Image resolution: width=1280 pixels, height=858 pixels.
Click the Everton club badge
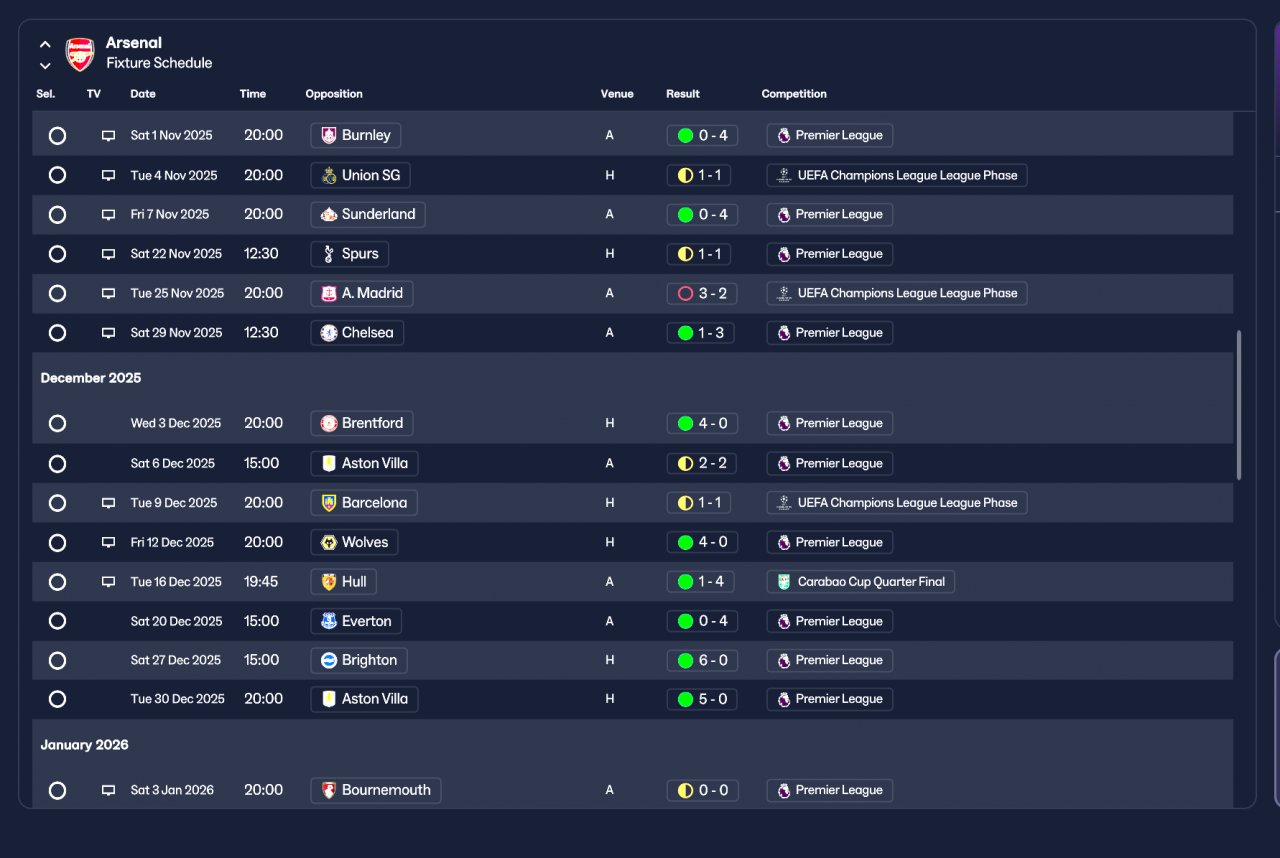[329, 621]
